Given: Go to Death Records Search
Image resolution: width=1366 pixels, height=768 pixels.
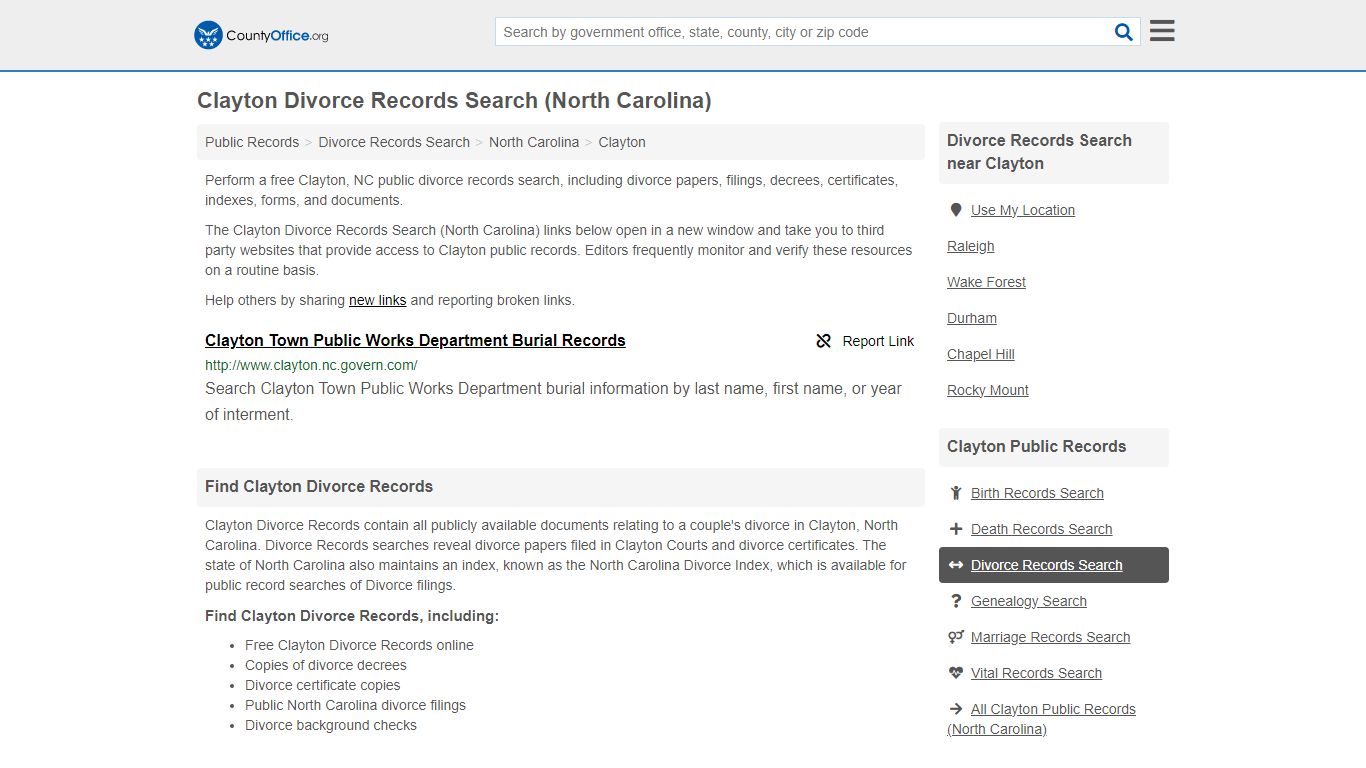Looking at the screenshot, I should 1041,529.
